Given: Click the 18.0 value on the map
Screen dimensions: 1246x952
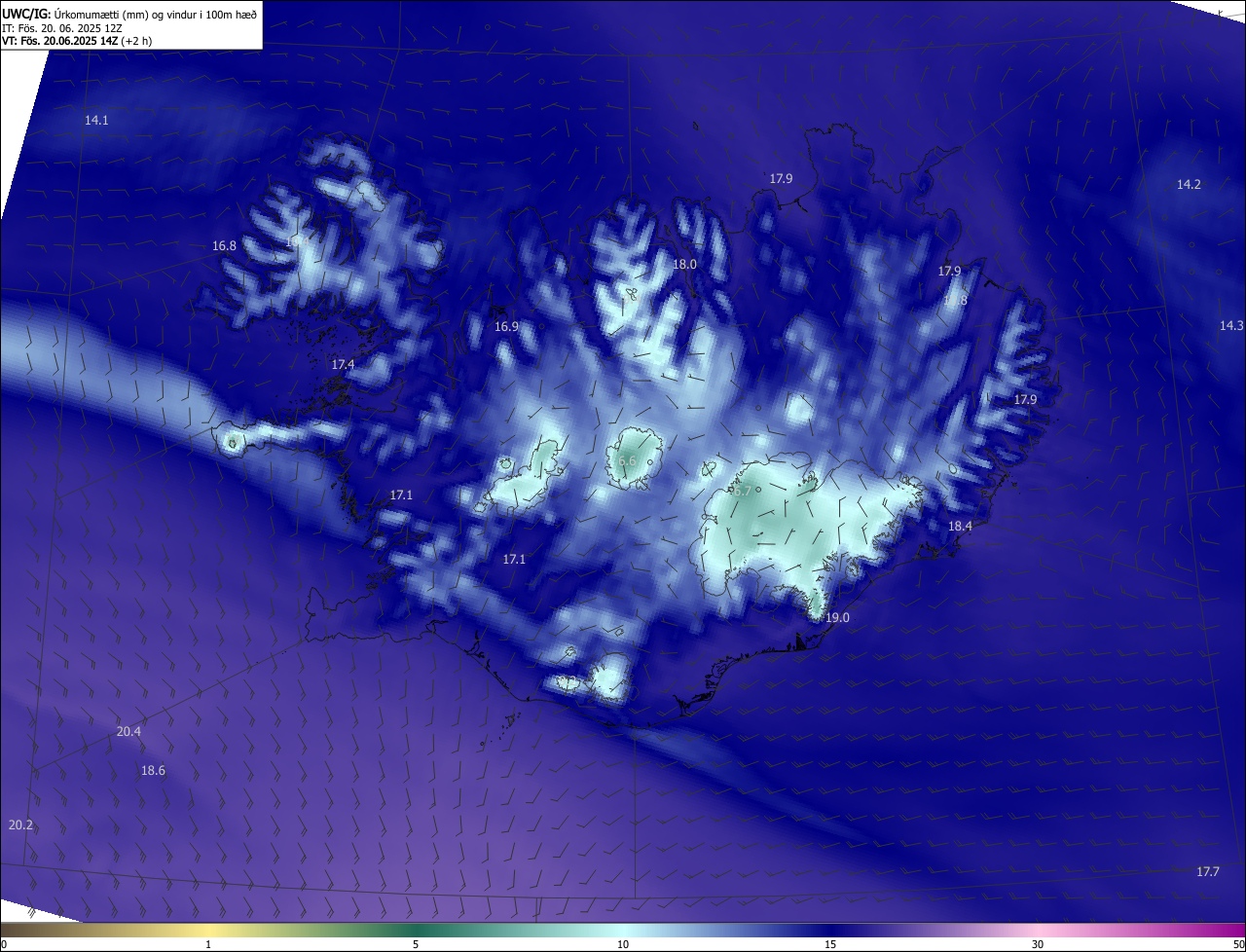Looking at the screenshot, I should (x=684, y=265).
